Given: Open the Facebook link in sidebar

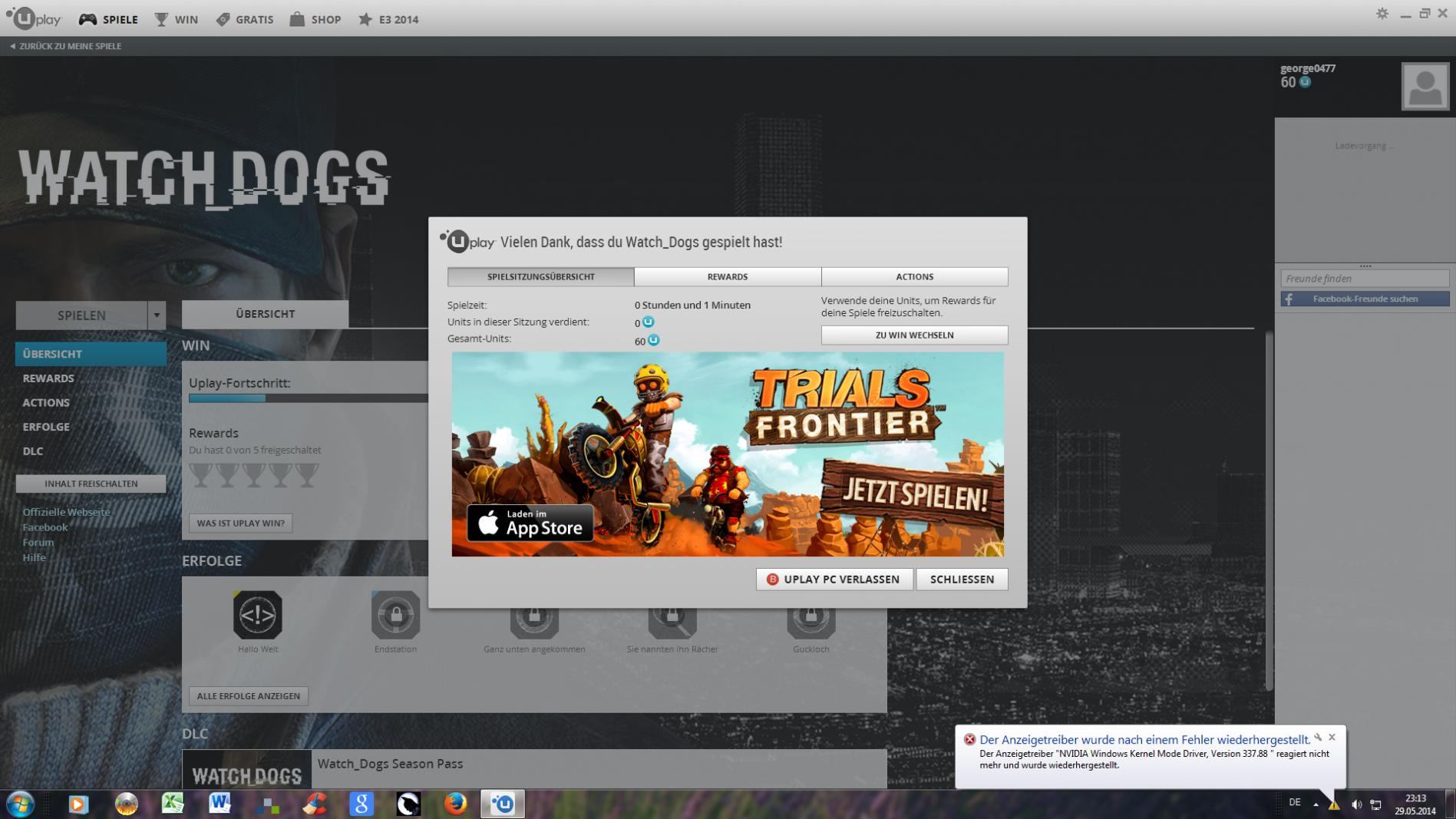Looking at the screenshot, I should click(45, 527).
